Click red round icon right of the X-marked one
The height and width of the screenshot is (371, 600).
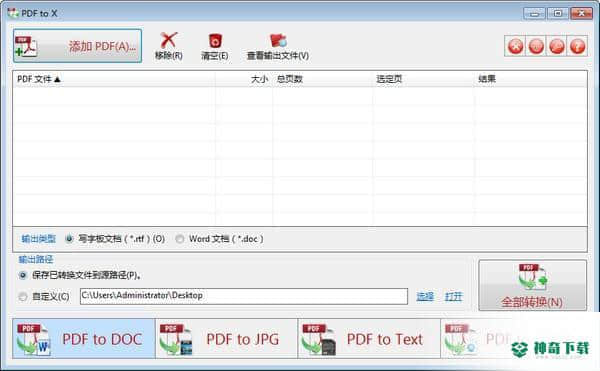pos(536,46)
